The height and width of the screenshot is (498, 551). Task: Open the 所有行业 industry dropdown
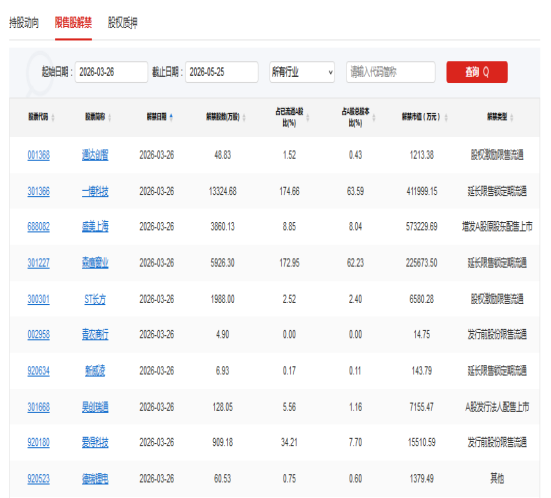[302, 72]
